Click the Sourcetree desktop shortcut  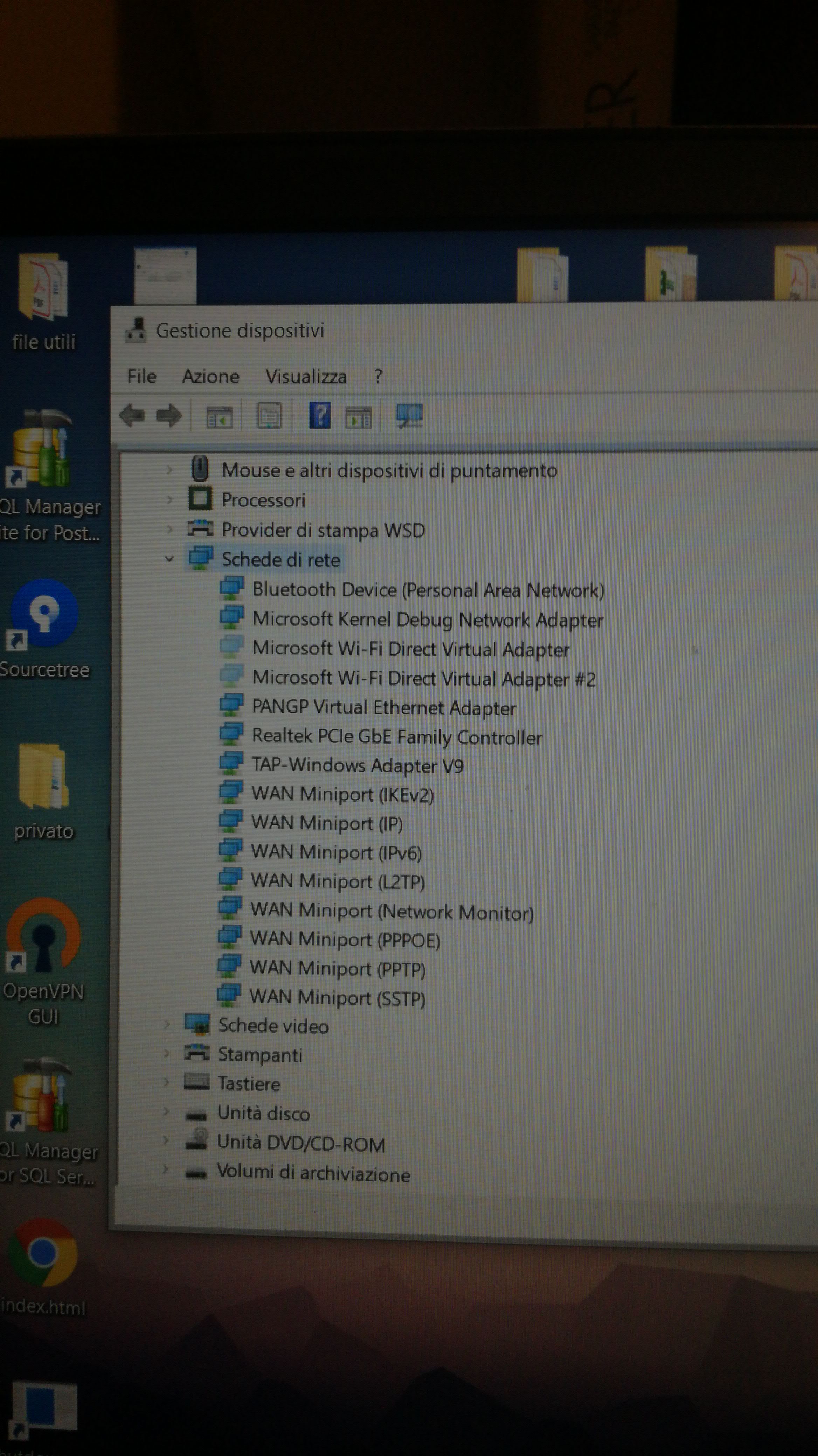coord(44,629)
